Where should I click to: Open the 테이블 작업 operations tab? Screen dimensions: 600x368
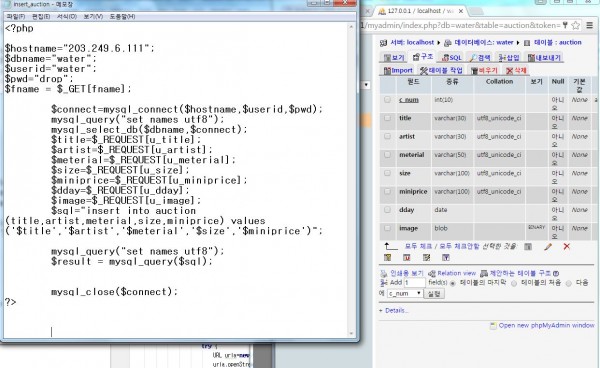pos(441,70)
